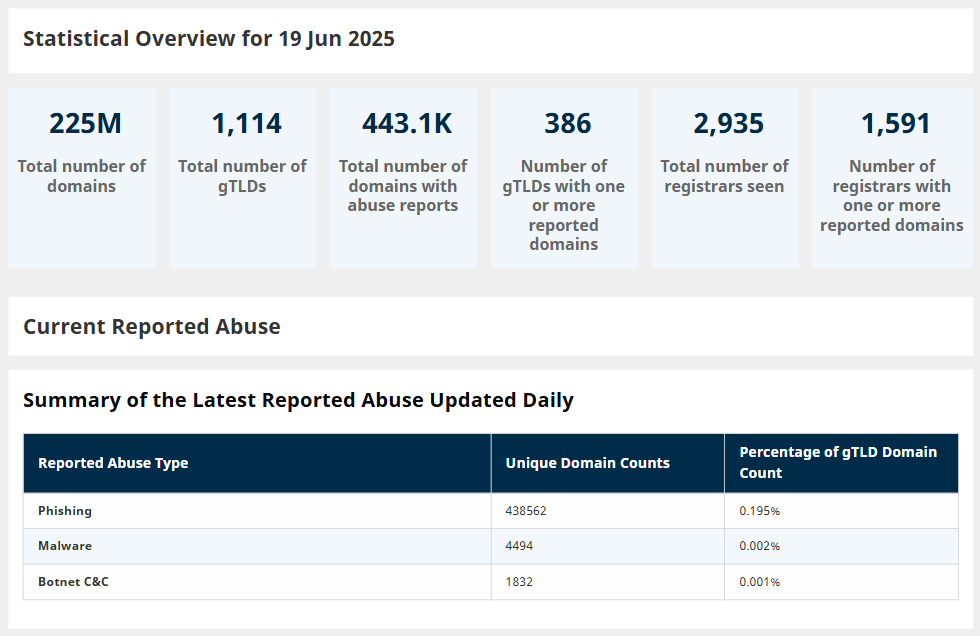Image resolution: width=980 pixels, height=636 pixels.
Task: Select the 1,591 registrars with reported domains card
Action: click(892, 177)
